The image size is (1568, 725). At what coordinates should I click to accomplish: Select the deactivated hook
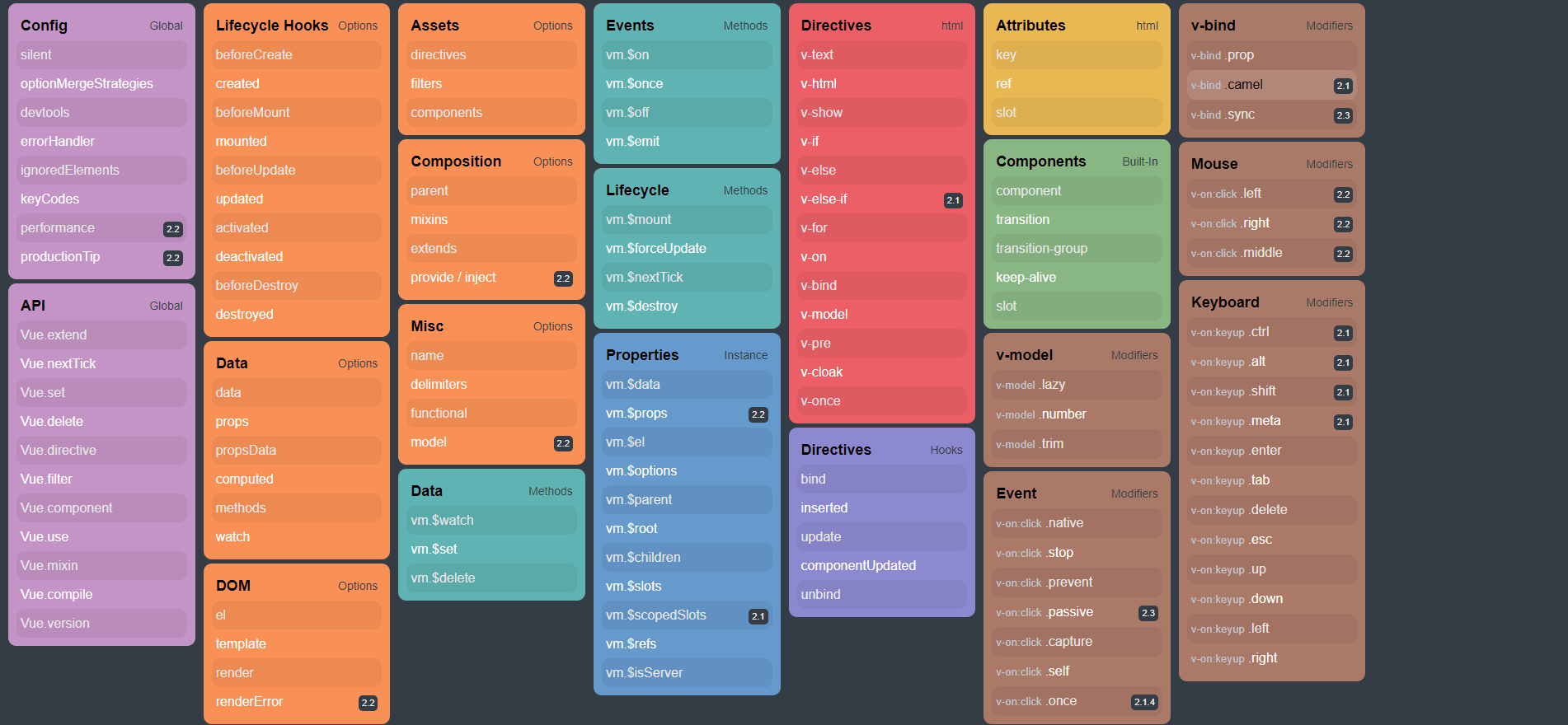[297, 257]
